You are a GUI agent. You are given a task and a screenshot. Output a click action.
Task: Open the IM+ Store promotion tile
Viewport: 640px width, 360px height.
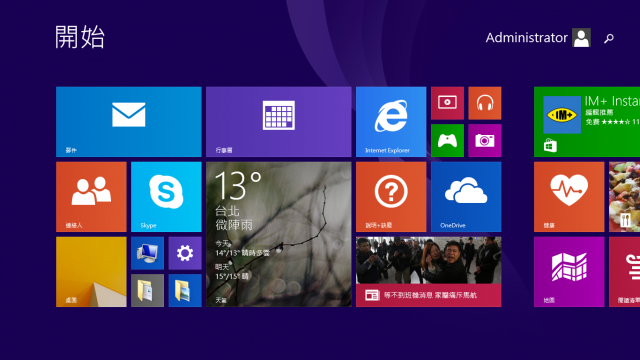587,122
